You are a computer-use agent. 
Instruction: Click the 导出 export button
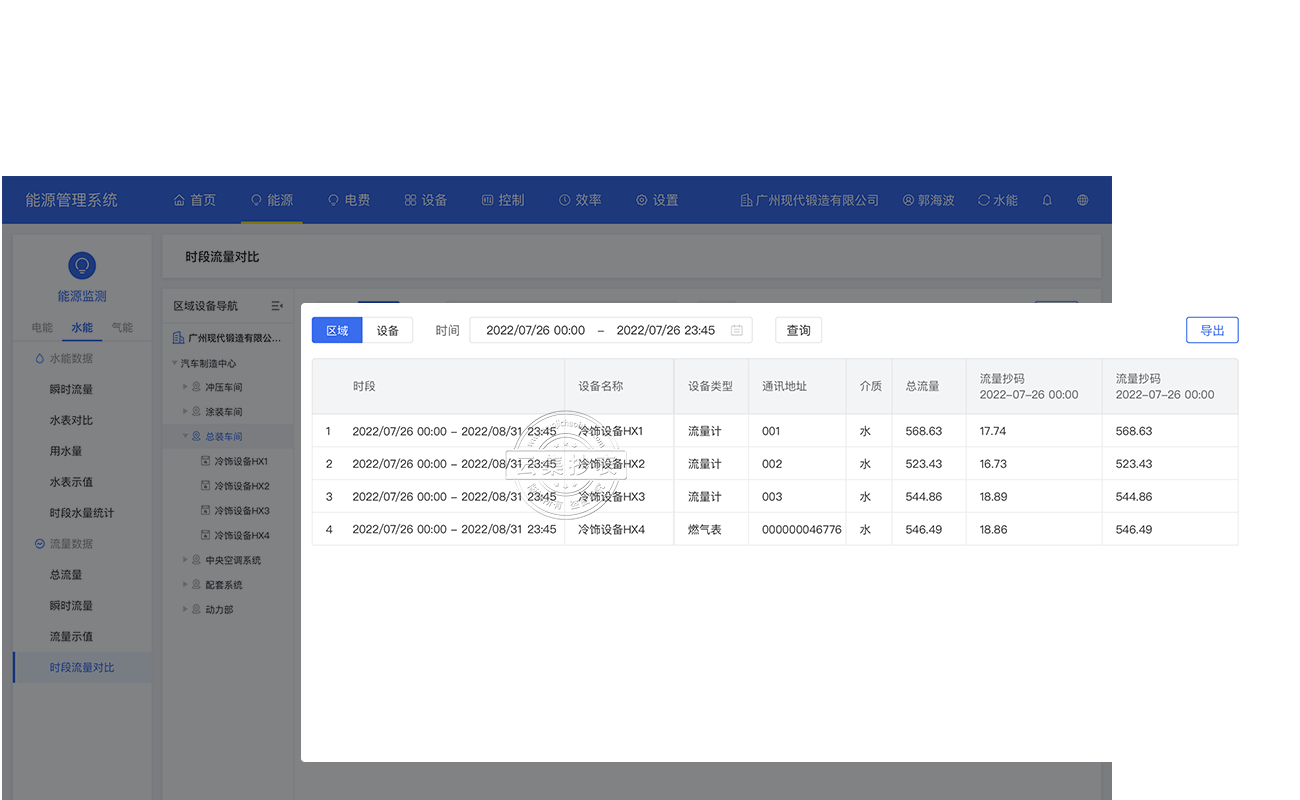[x=1211, y=330]
